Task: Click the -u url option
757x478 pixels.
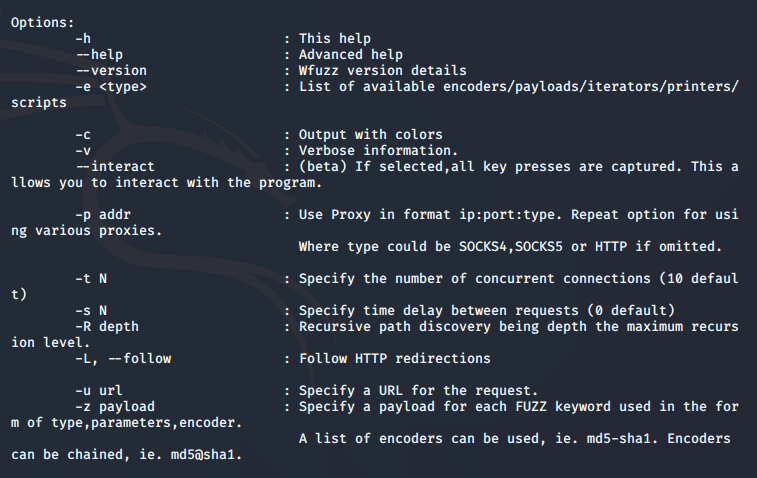Action: pos(99,391)
